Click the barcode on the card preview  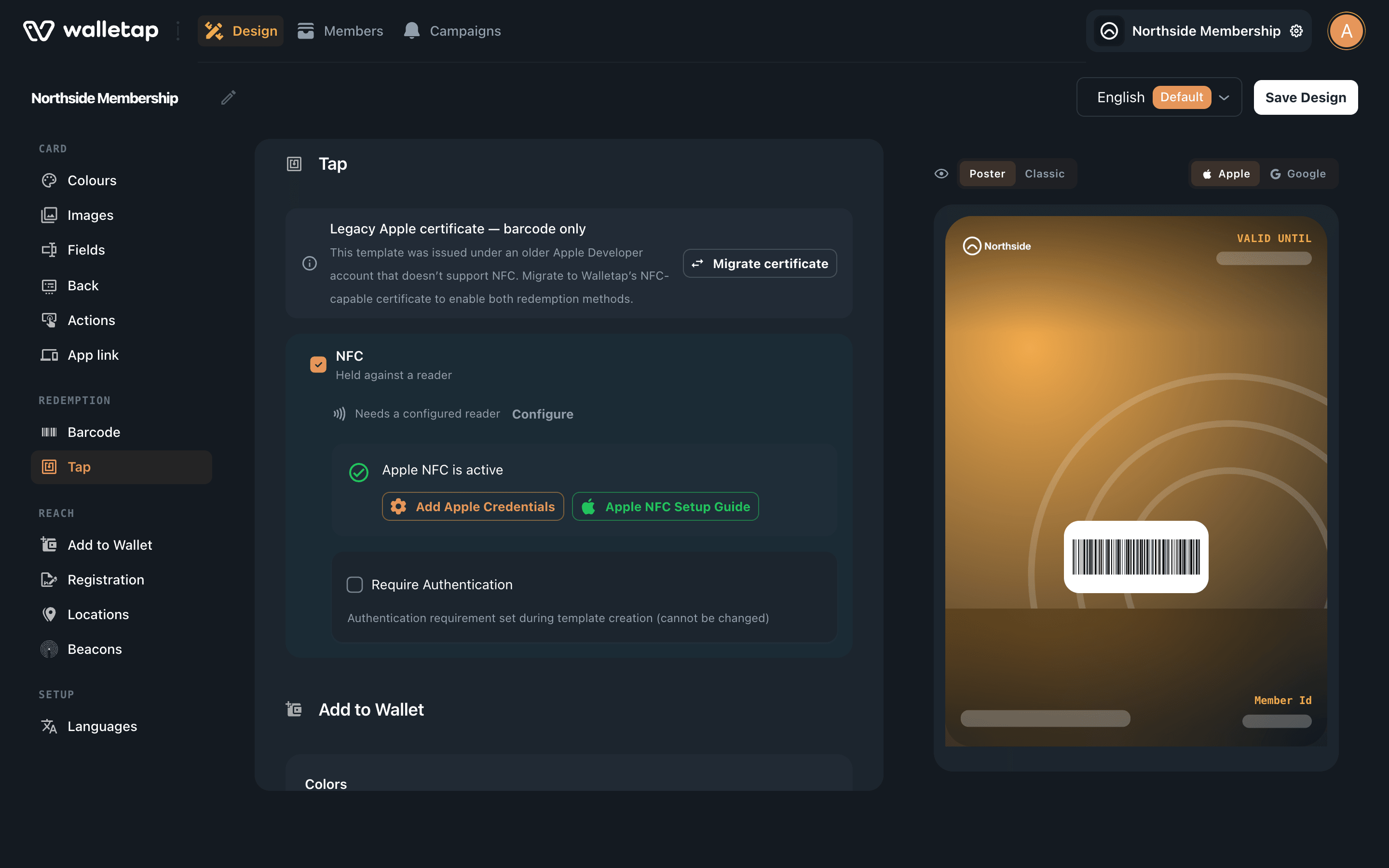[x=1136, y=557]
